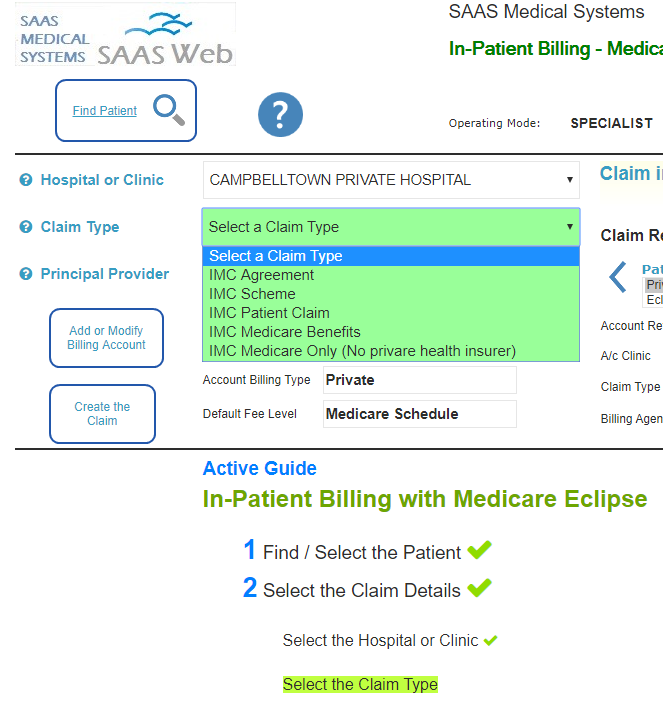Viewport: 663px width, 706px height.
Task: Click the magnifying glass search icon
Action: click(169, 110)
